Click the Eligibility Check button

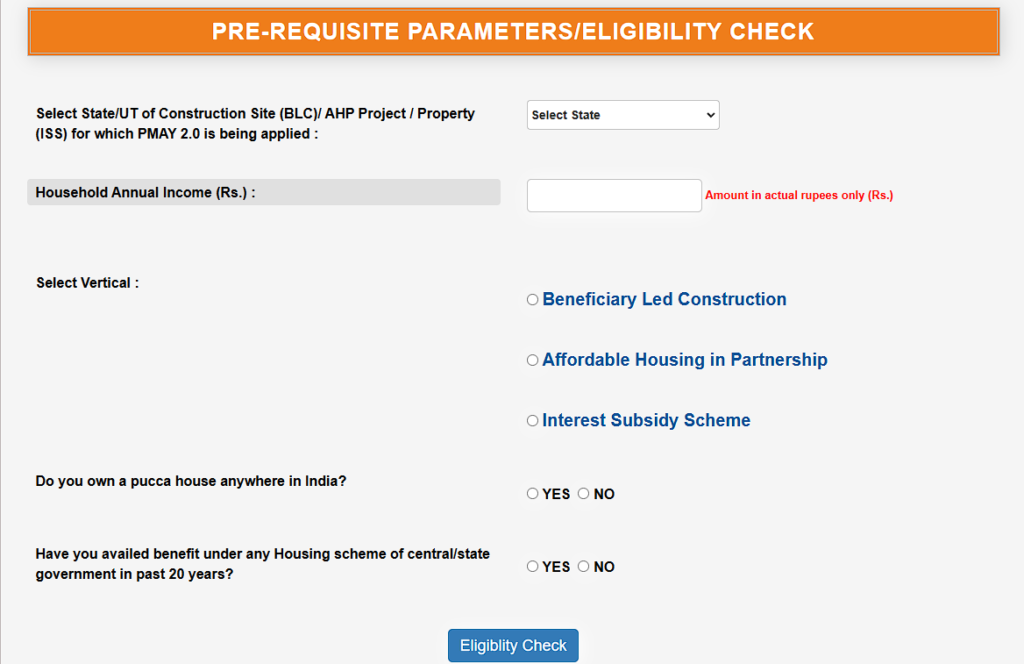click(x=513, y=646)
